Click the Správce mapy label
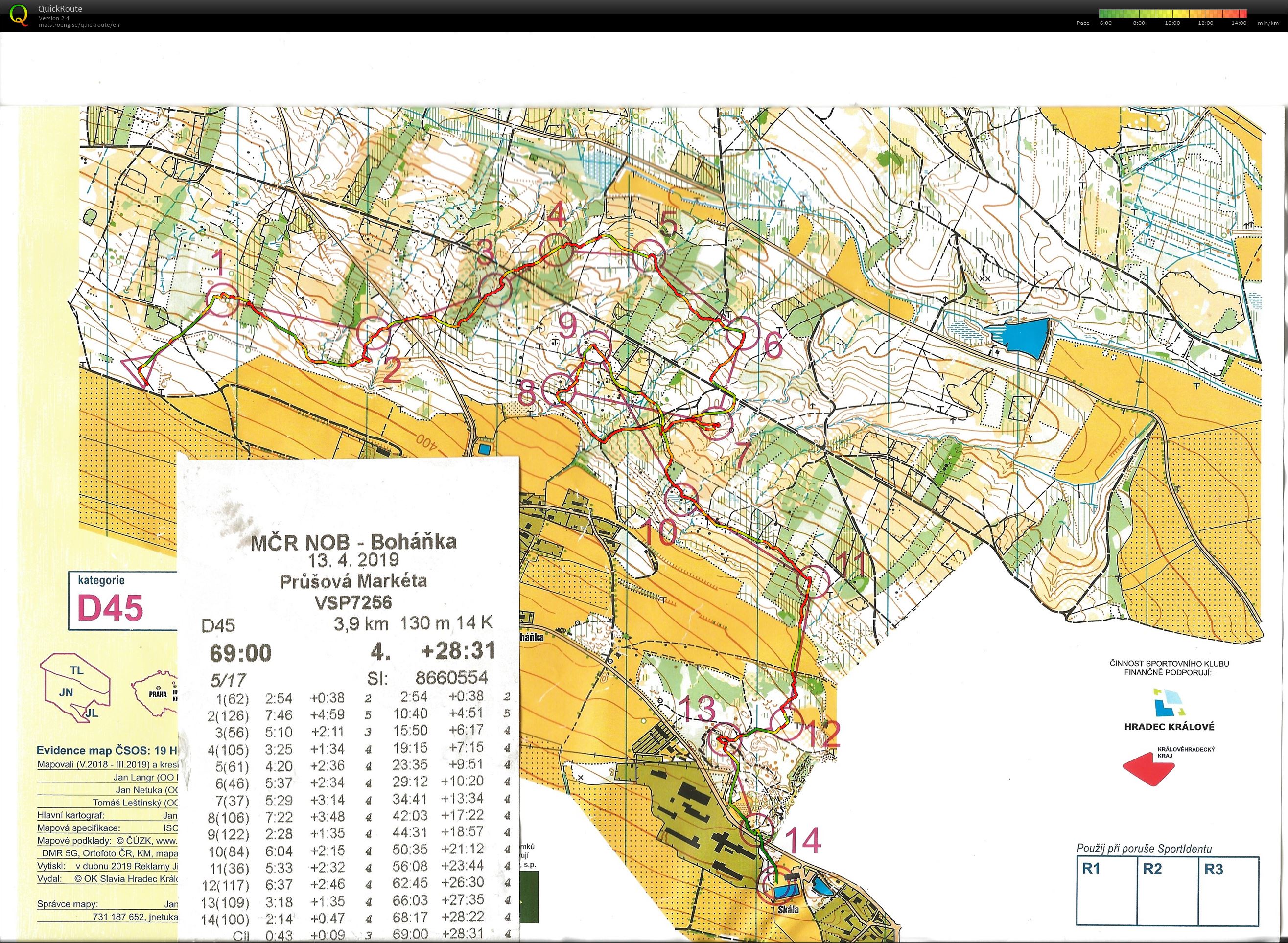Viewport: 1288px width, 943px height. [68, 904]
